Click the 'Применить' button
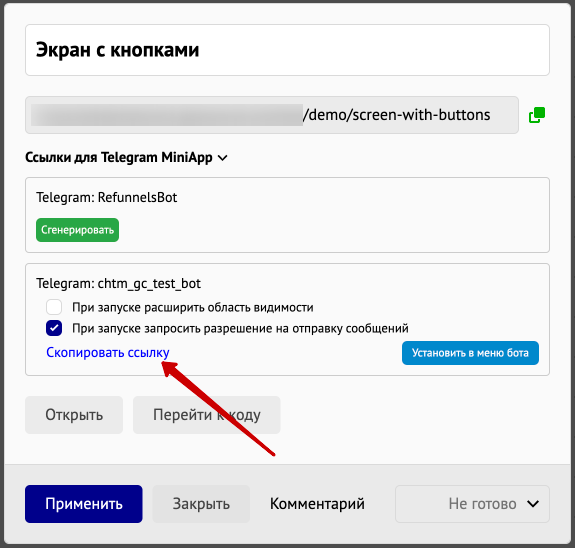Viewport: 575px width, 548px height. click(x=84, y=504)
